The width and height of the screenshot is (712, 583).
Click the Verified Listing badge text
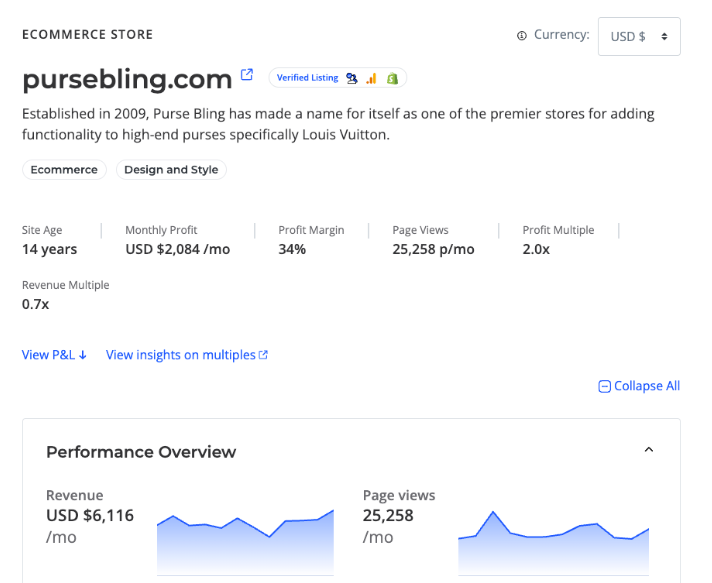point(307,78)
